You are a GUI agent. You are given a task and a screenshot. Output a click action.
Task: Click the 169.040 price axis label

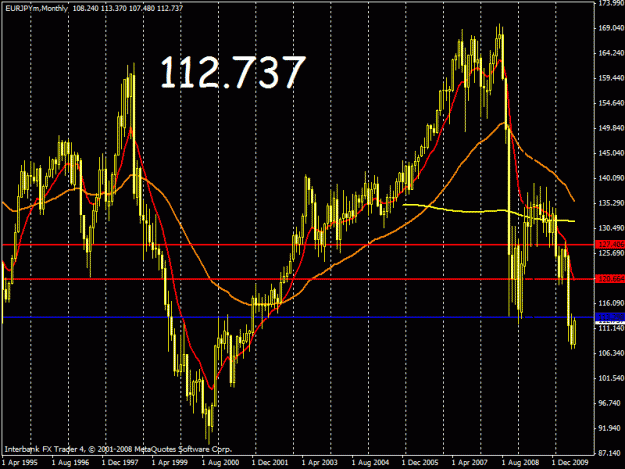[611, 27]
